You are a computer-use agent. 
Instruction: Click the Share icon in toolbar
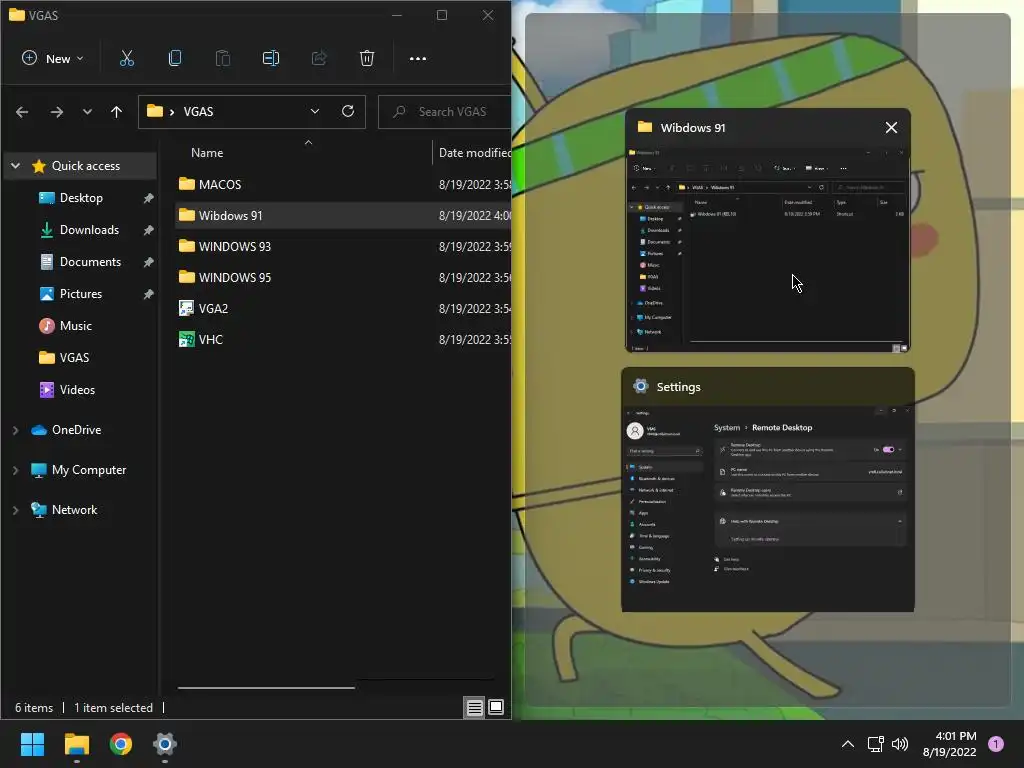click(319, 58)
